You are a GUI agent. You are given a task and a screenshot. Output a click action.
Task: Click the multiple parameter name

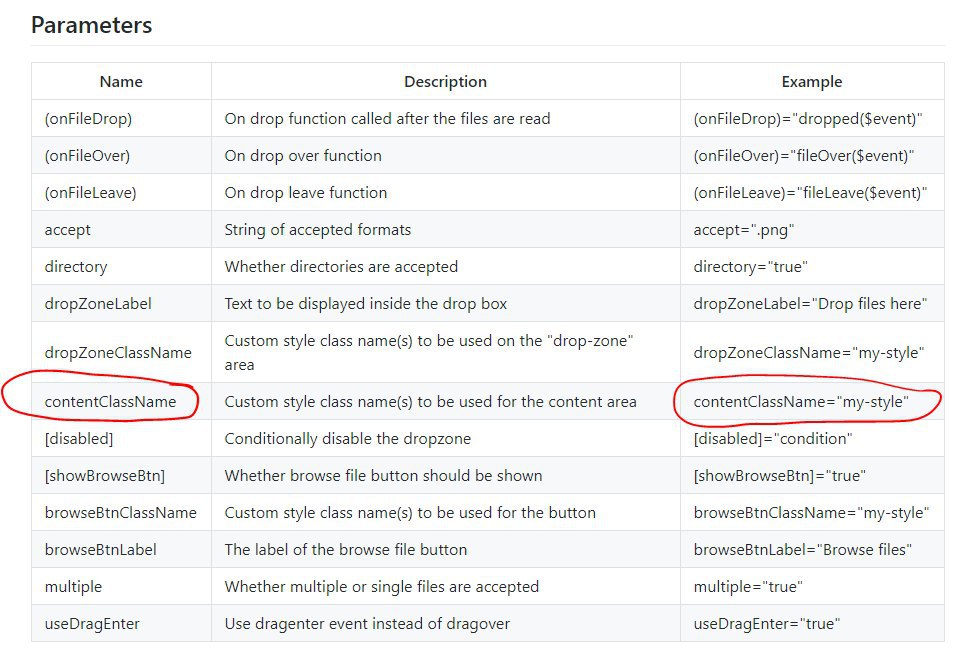pyautogui.click(x=73, y=587)
